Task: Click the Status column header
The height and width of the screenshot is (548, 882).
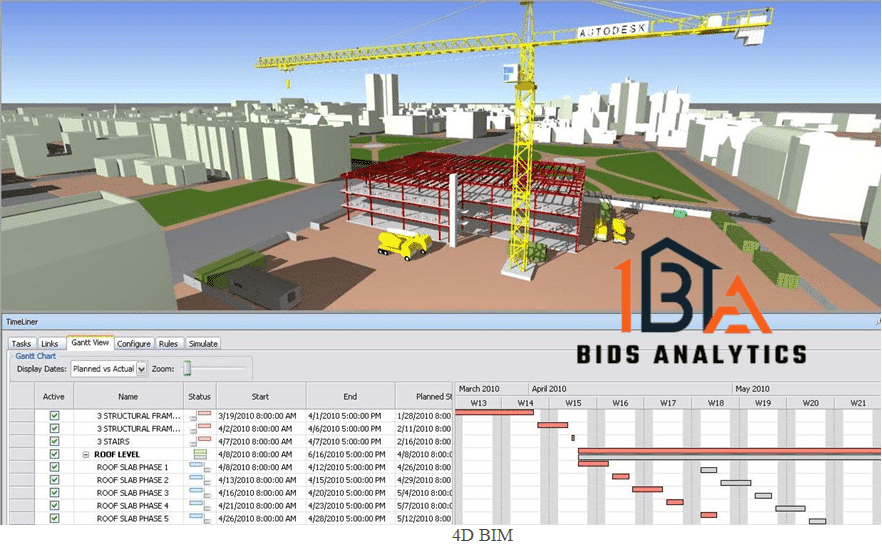Action: click(200, 397)
